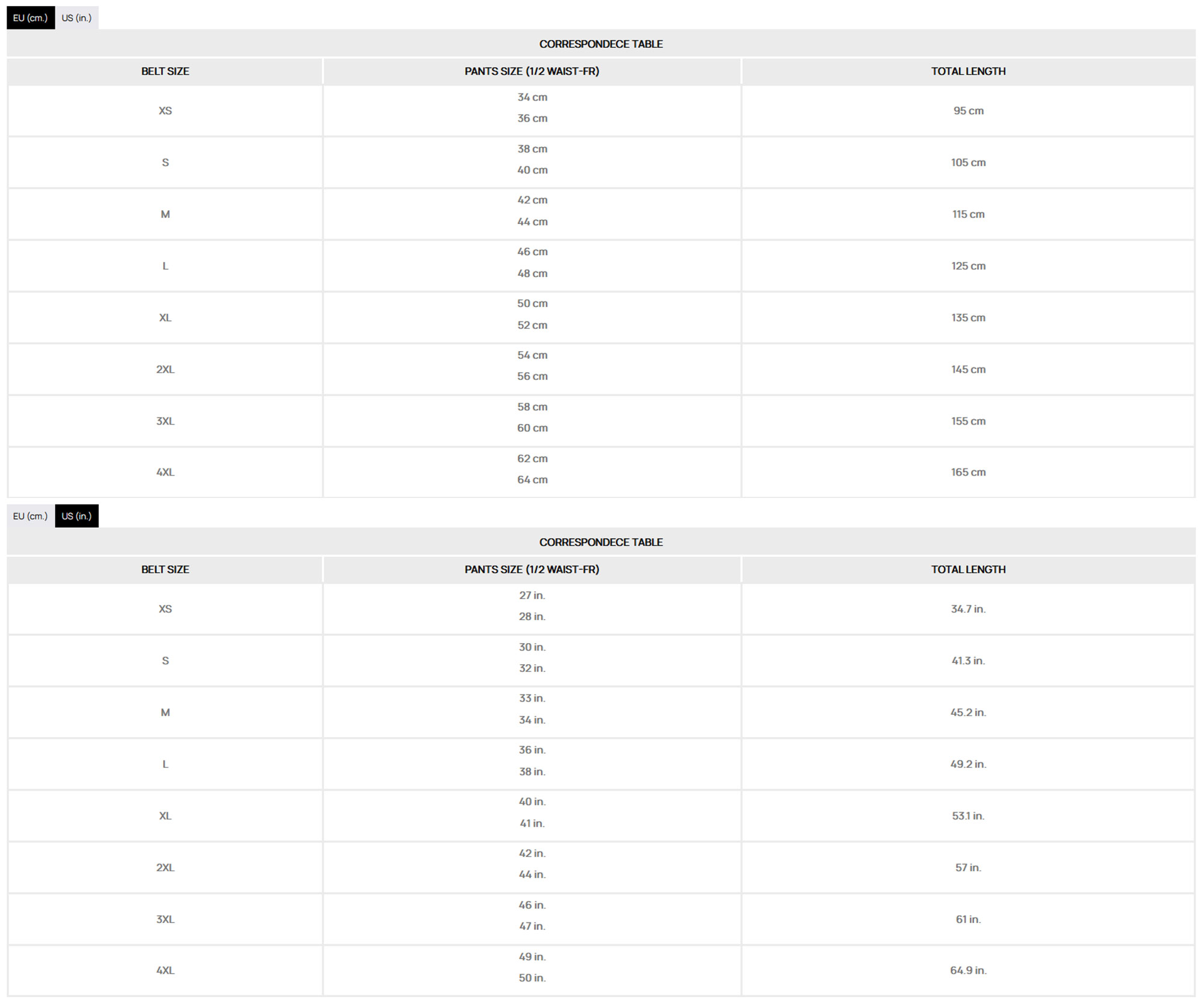Switch to the unselected grey US (in.) tab

(76, 18)
